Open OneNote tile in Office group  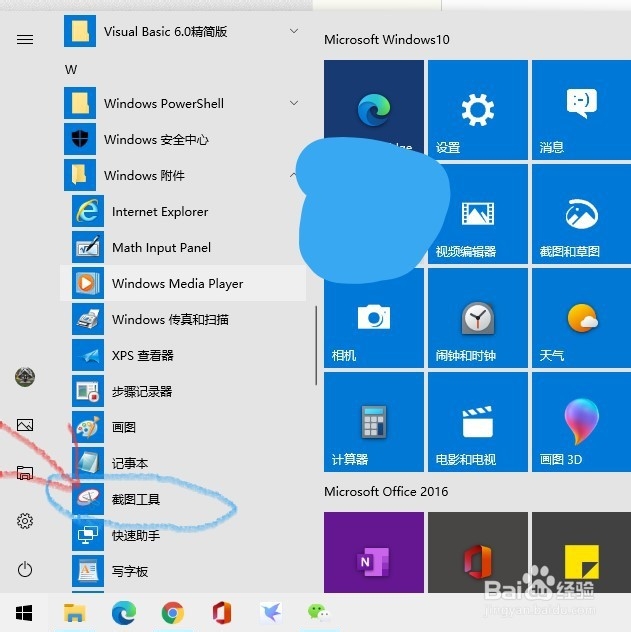(374, 552)
